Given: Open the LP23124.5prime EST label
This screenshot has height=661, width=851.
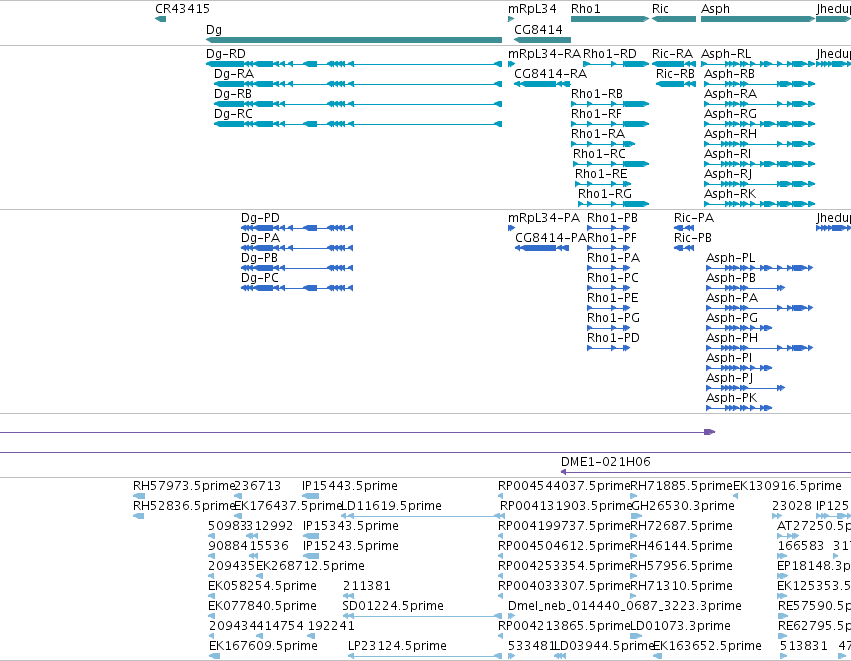Looking at the screenshot, I should coord(397,646).
